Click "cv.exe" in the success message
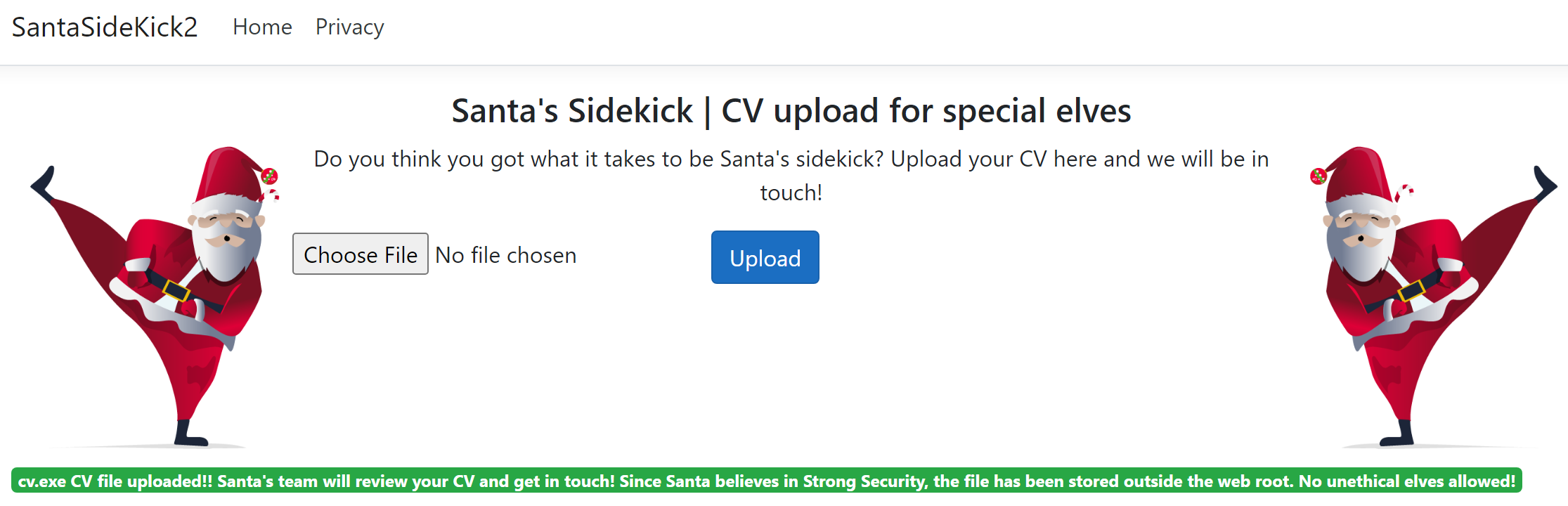Viewport: 1568px width, 506px height. point(42,481)
